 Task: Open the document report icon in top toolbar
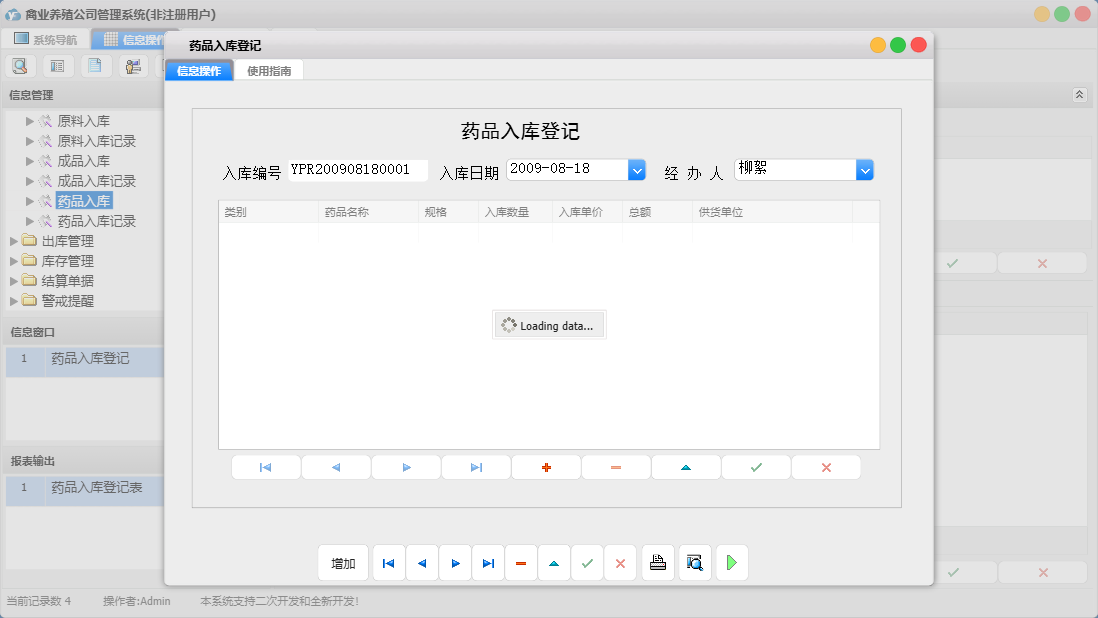pyautogui.click(x=95, y=65)
